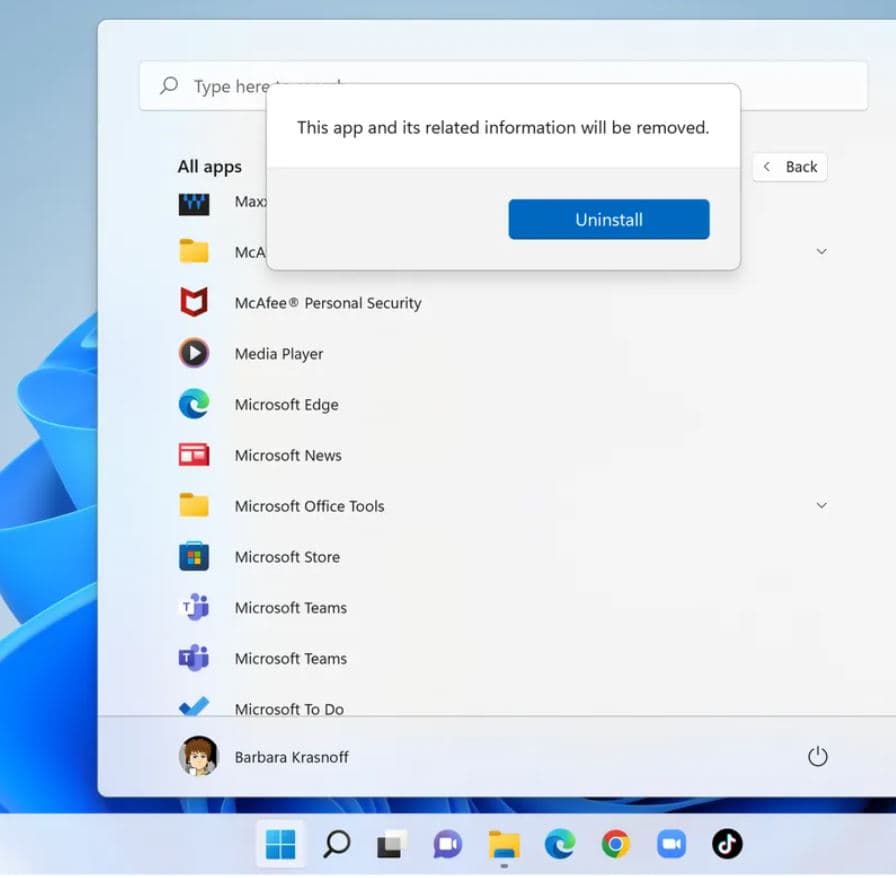Open Microsoft Edge app entry text
Image resolution: width=896 pixels, height=878 pixels.
(286, 405)
